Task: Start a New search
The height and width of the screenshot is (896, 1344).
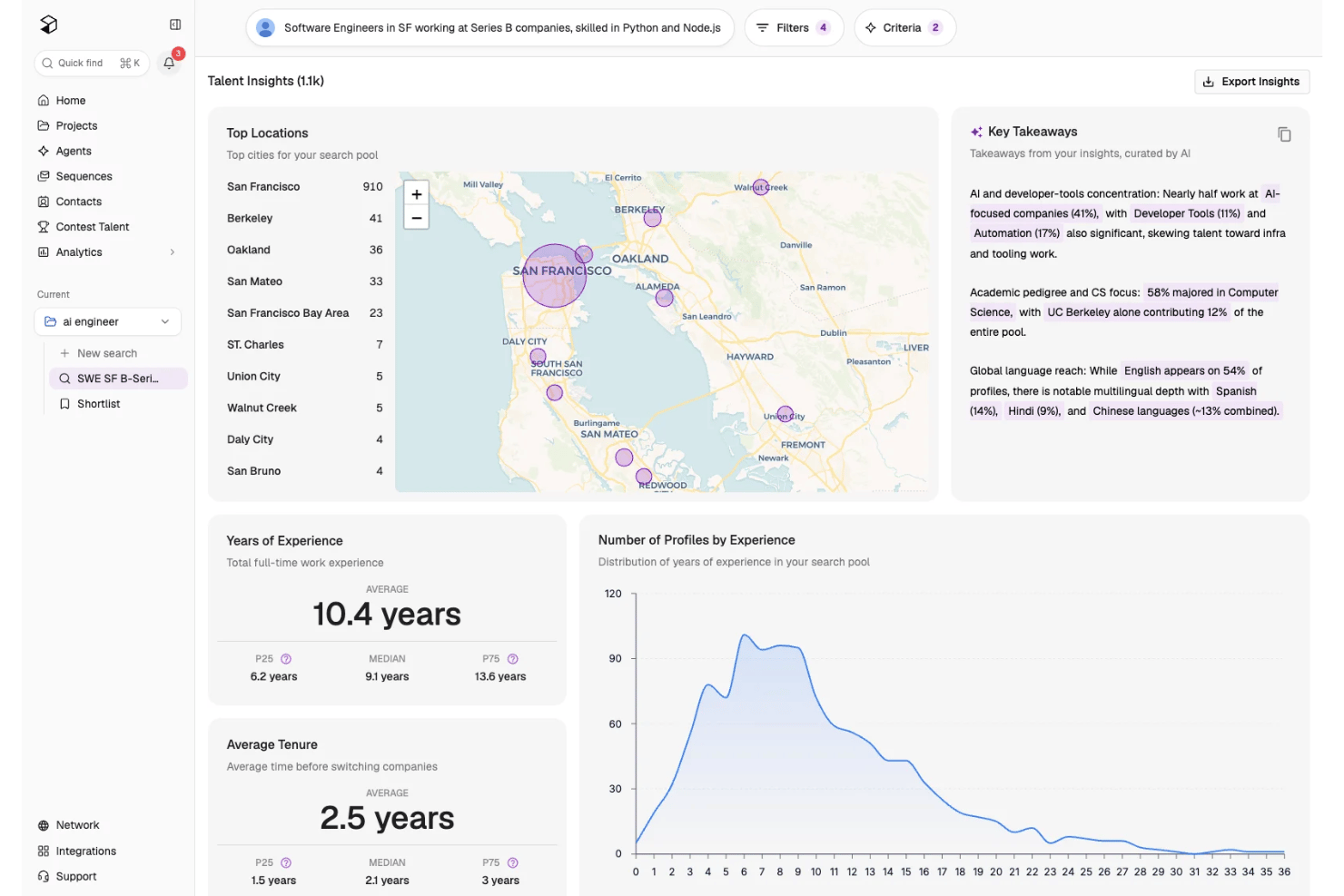Action: (x=99, y=353)
